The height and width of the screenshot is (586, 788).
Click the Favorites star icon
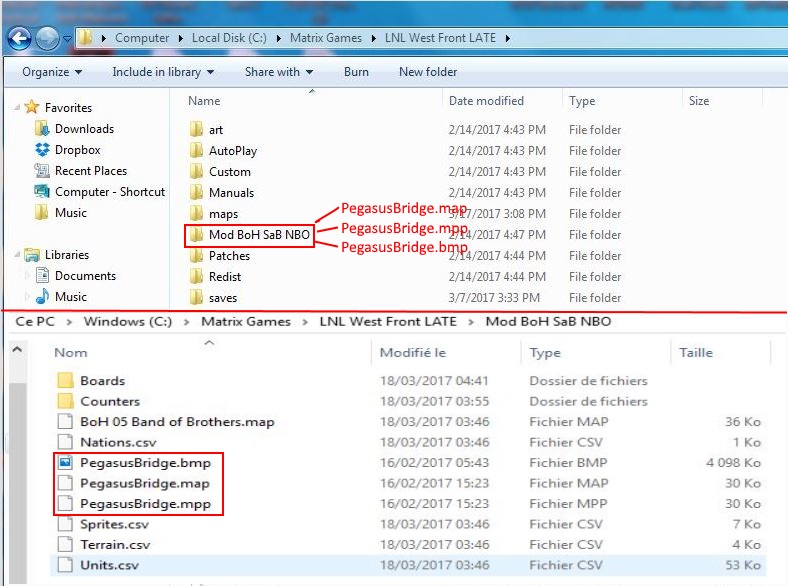[31, 107]
